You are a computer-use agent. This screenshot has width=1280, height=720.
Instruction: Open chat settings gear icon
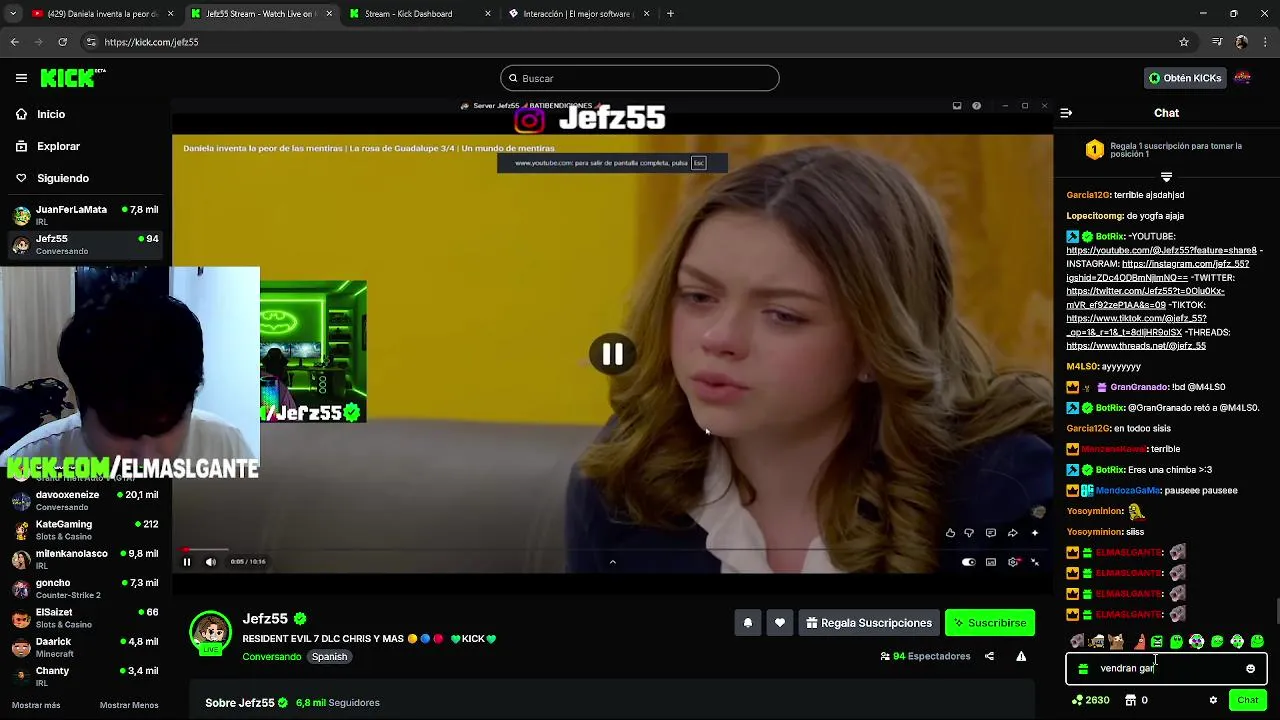[x=1213, y=700]
